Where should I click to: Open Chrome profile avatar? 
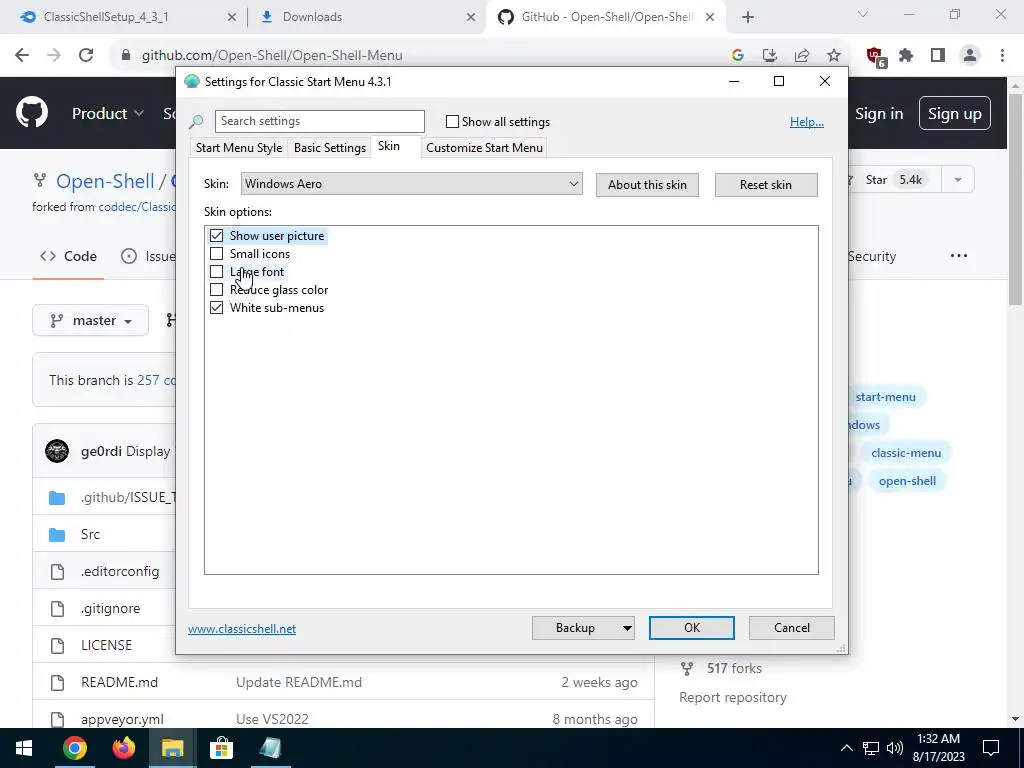point(970,56)
